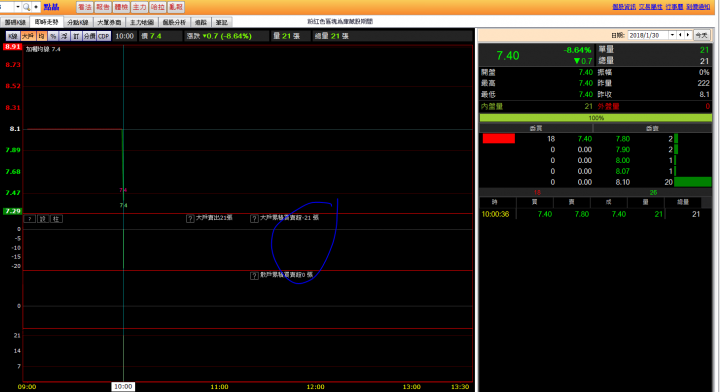Toggle the CDP indicator button
This screenshot has width=720, height=392.
104,36
